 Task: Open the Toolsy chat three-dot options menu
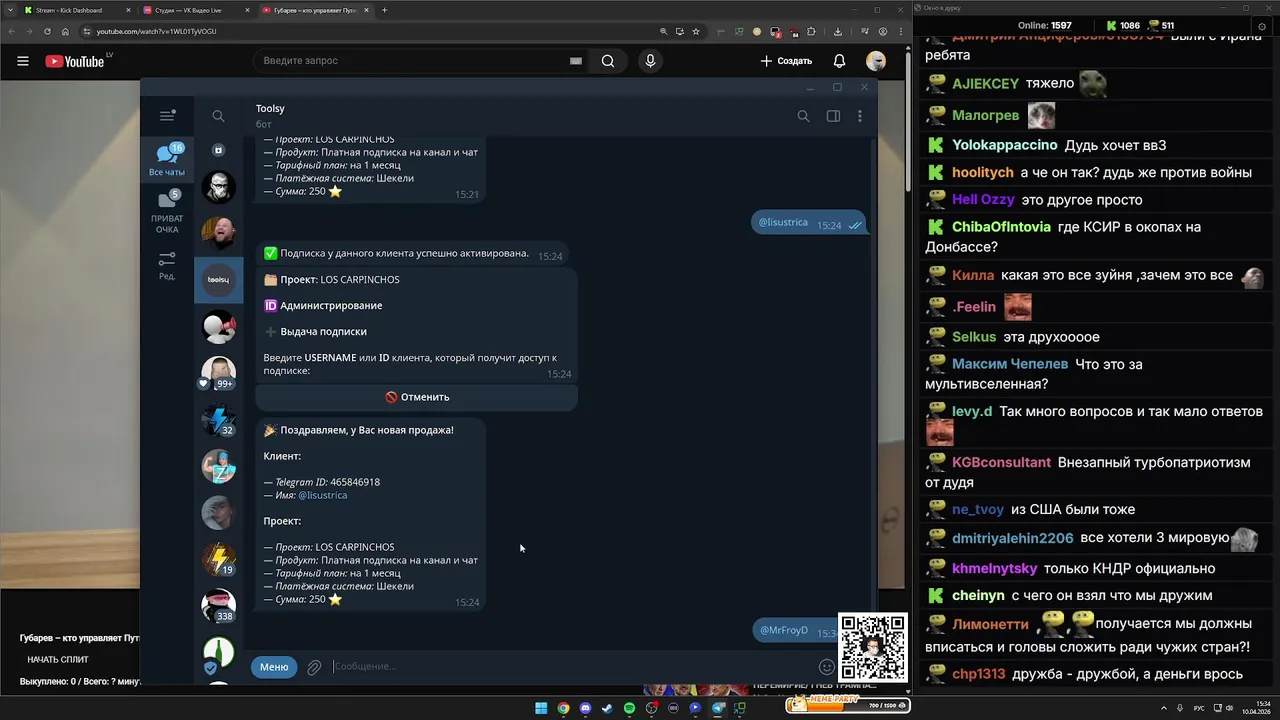click(860, 116)
